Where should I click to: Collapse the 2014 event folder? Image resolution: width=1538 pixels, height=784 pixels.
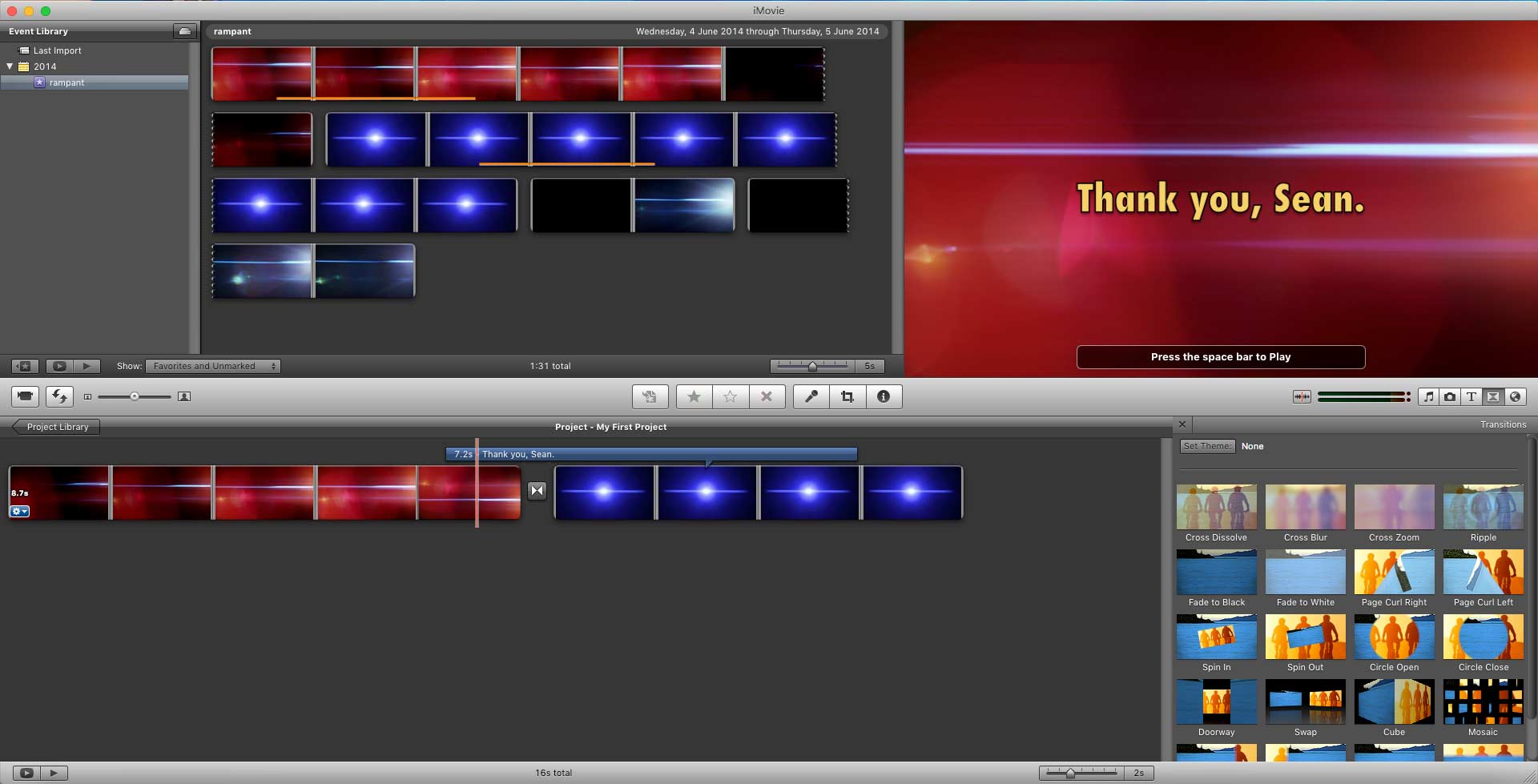click(10, 66)
